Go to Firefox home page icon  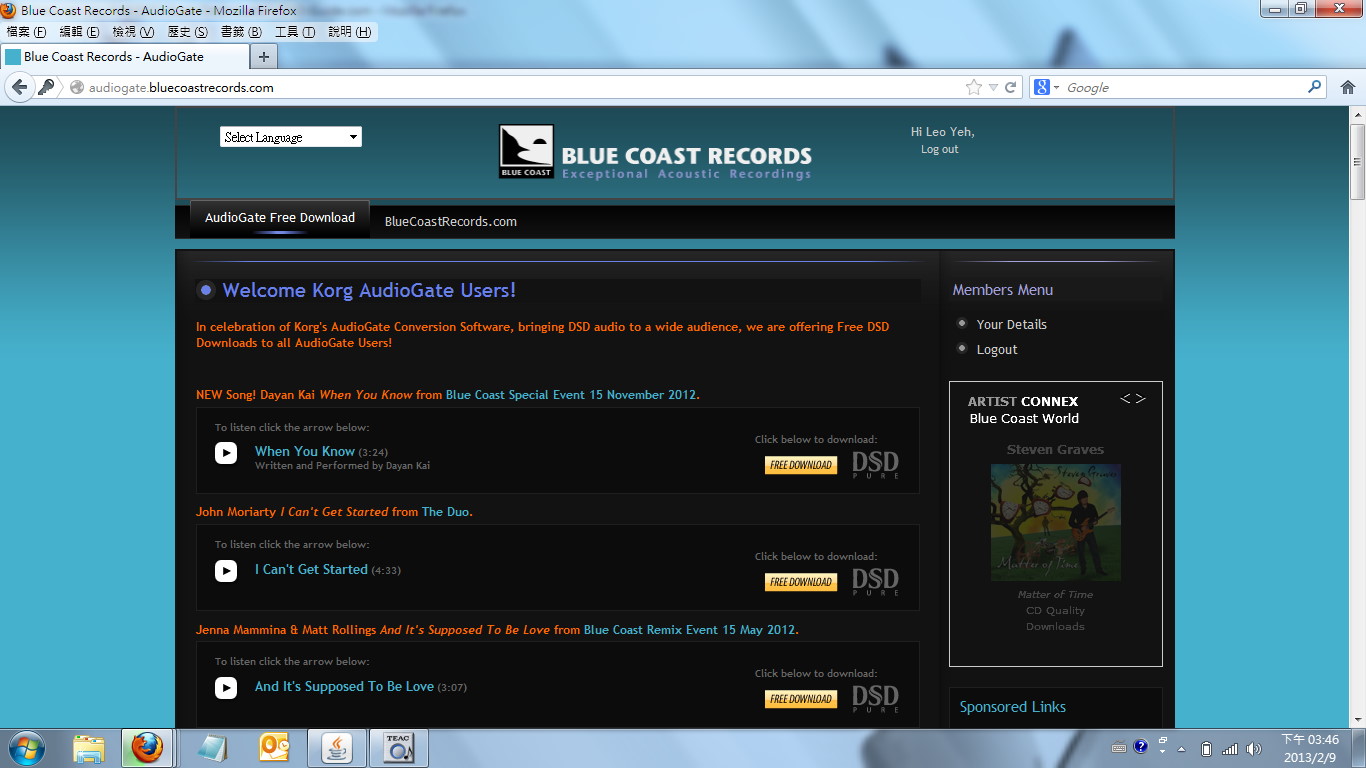[x=1348, y=87]
